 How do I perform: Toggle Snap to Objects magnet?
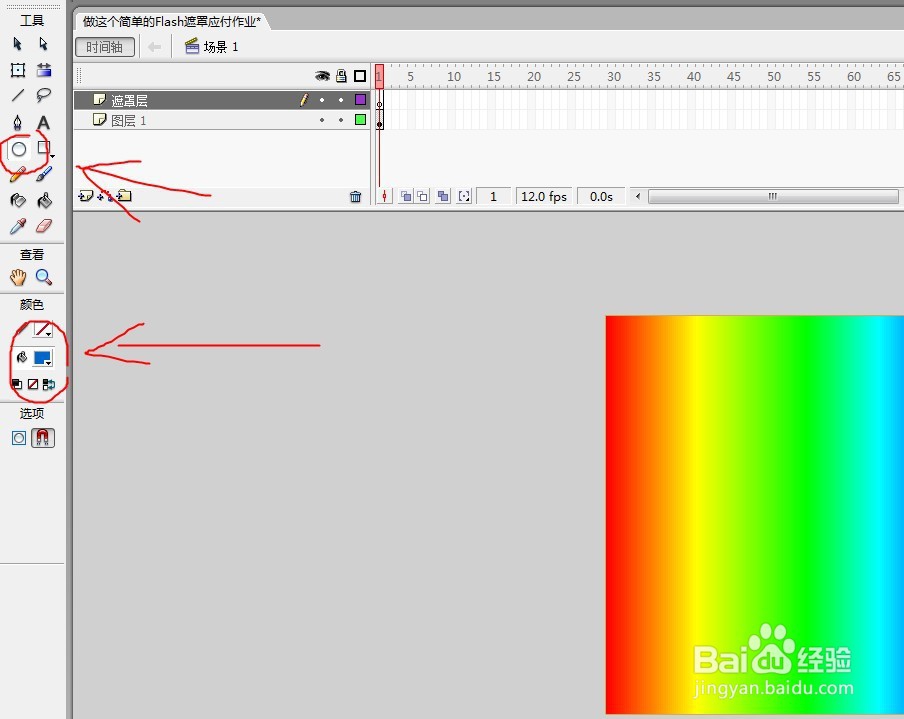pyautogui.click(x=43, y=438)
